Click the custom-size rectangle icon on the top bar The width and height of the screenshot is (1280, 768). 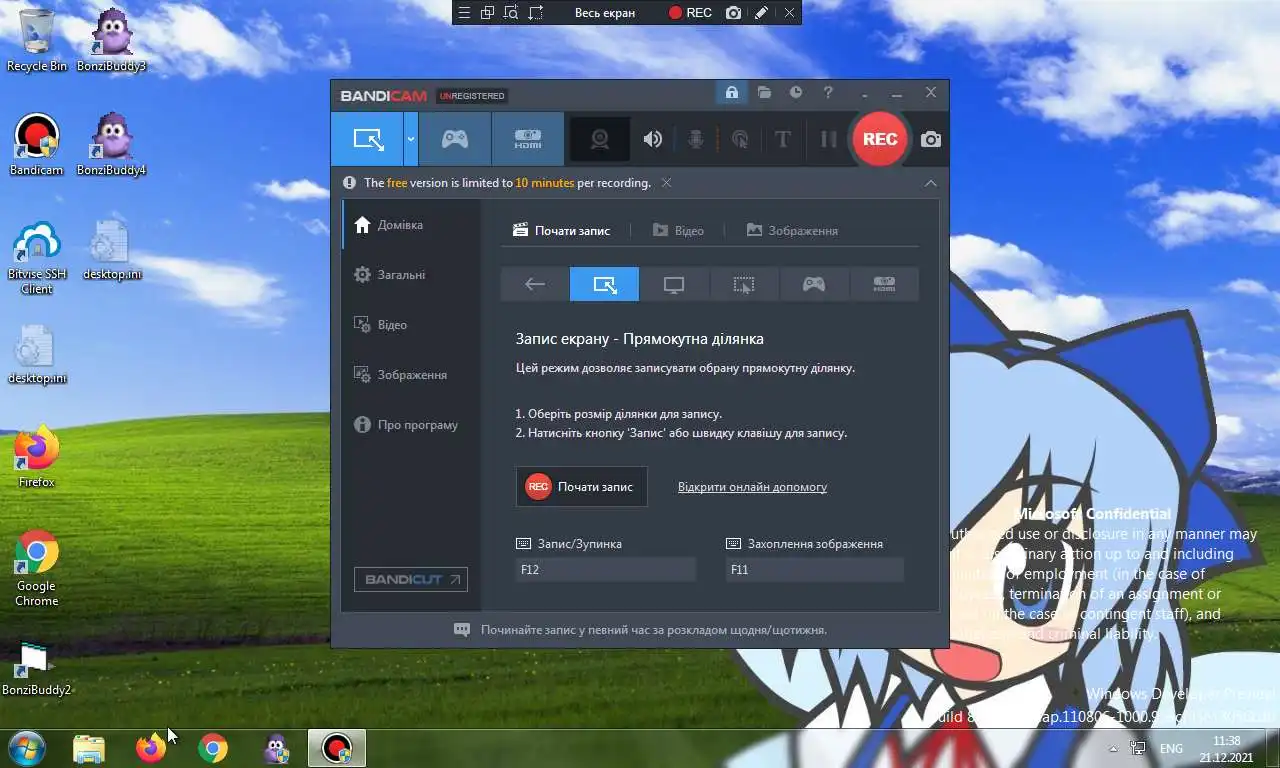[536, 13]
